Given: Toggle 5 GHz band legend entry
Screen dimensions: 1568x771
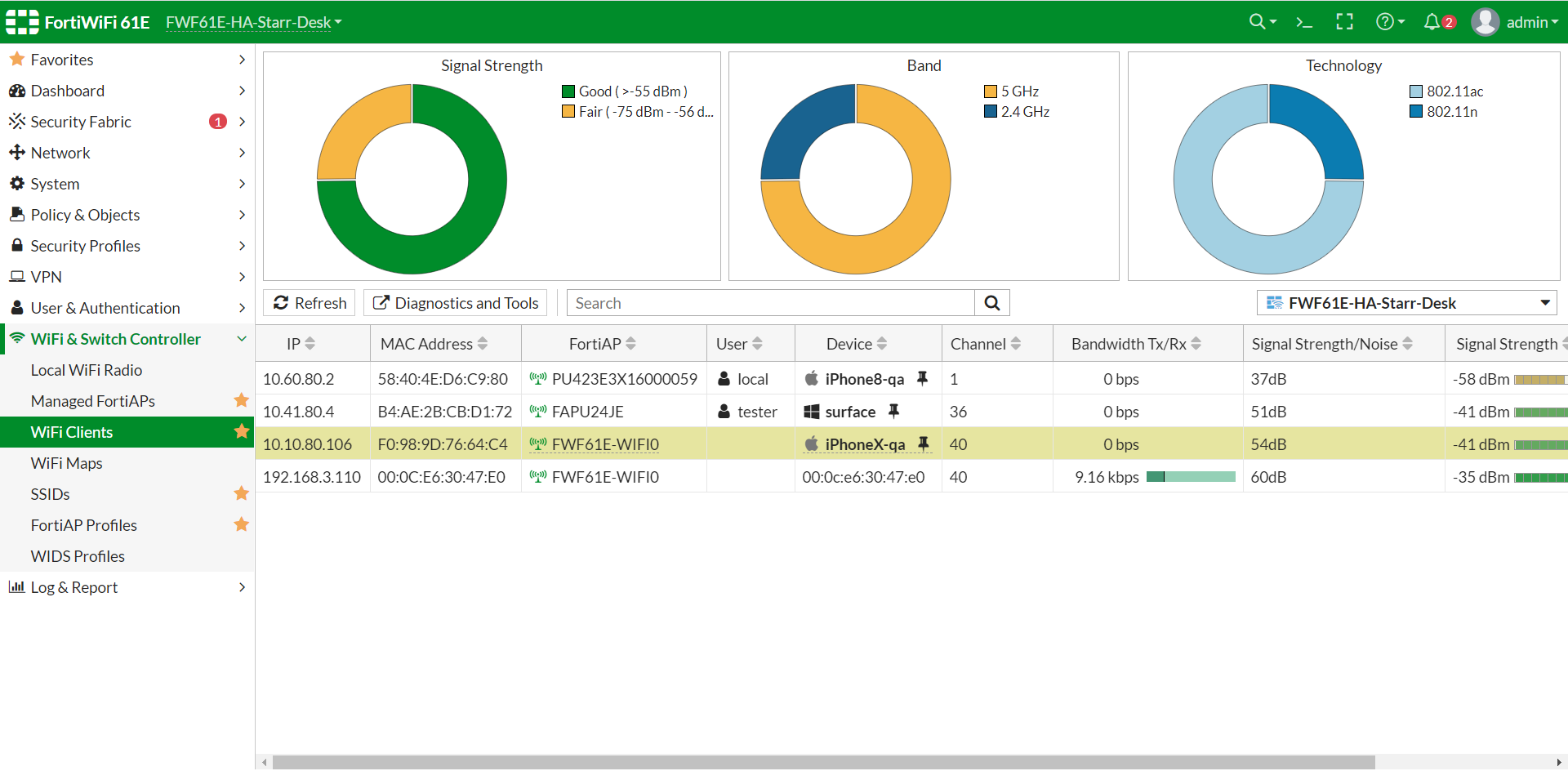Looking at the screenshot, I should [x=1011, y=91].
